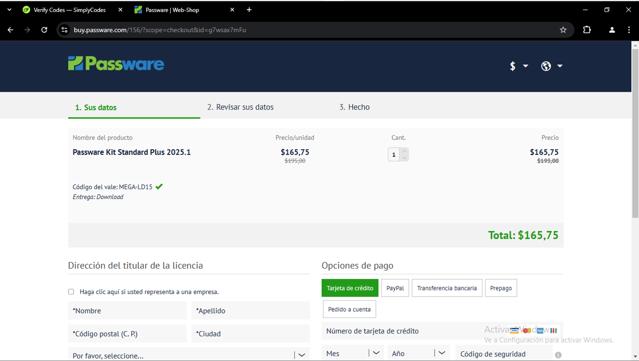Image resolution: width=639 pixels, height=361 pixels.
Task: Go to step 2. Revisar sus datos
Action: (240, 107)
